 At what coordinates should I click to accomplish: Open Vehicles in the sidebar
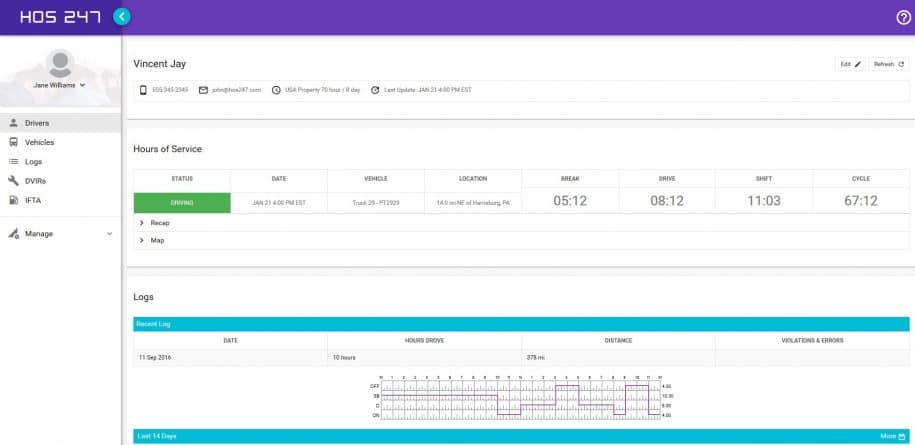[39, 142]
